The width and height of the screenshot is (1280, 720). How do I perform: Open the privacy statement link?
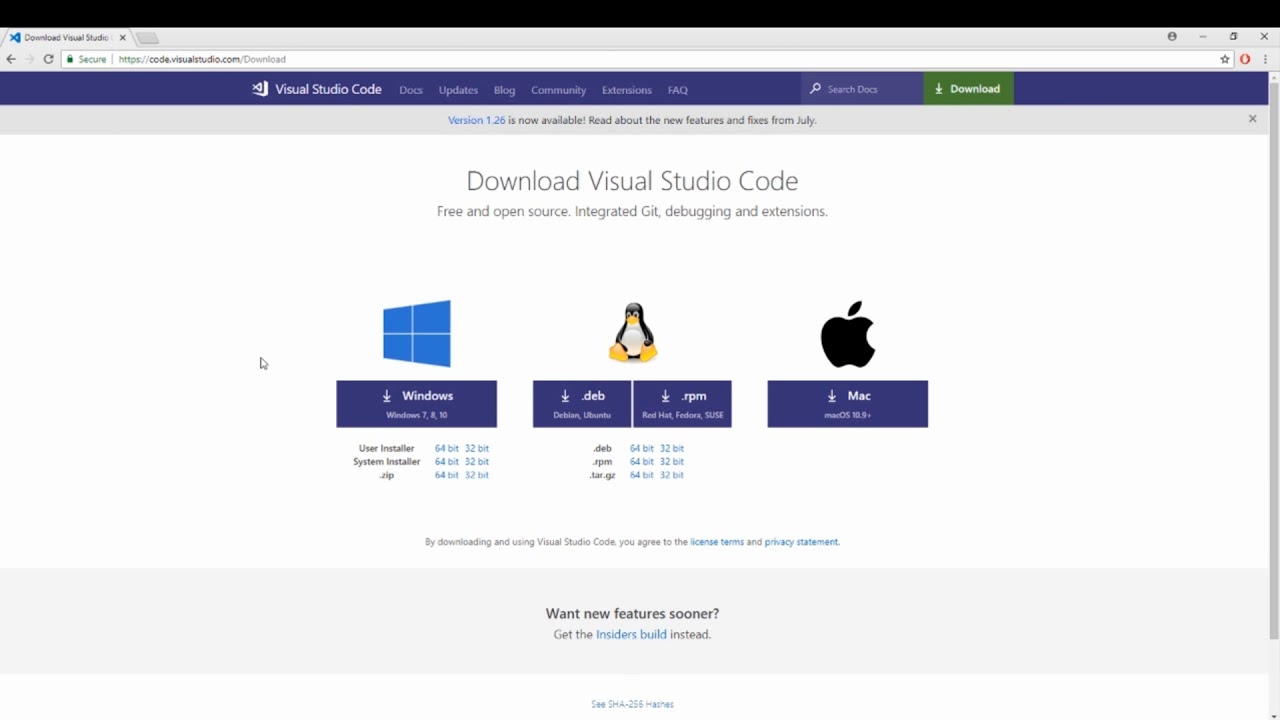pyautogui.click(x=801, y=542)
